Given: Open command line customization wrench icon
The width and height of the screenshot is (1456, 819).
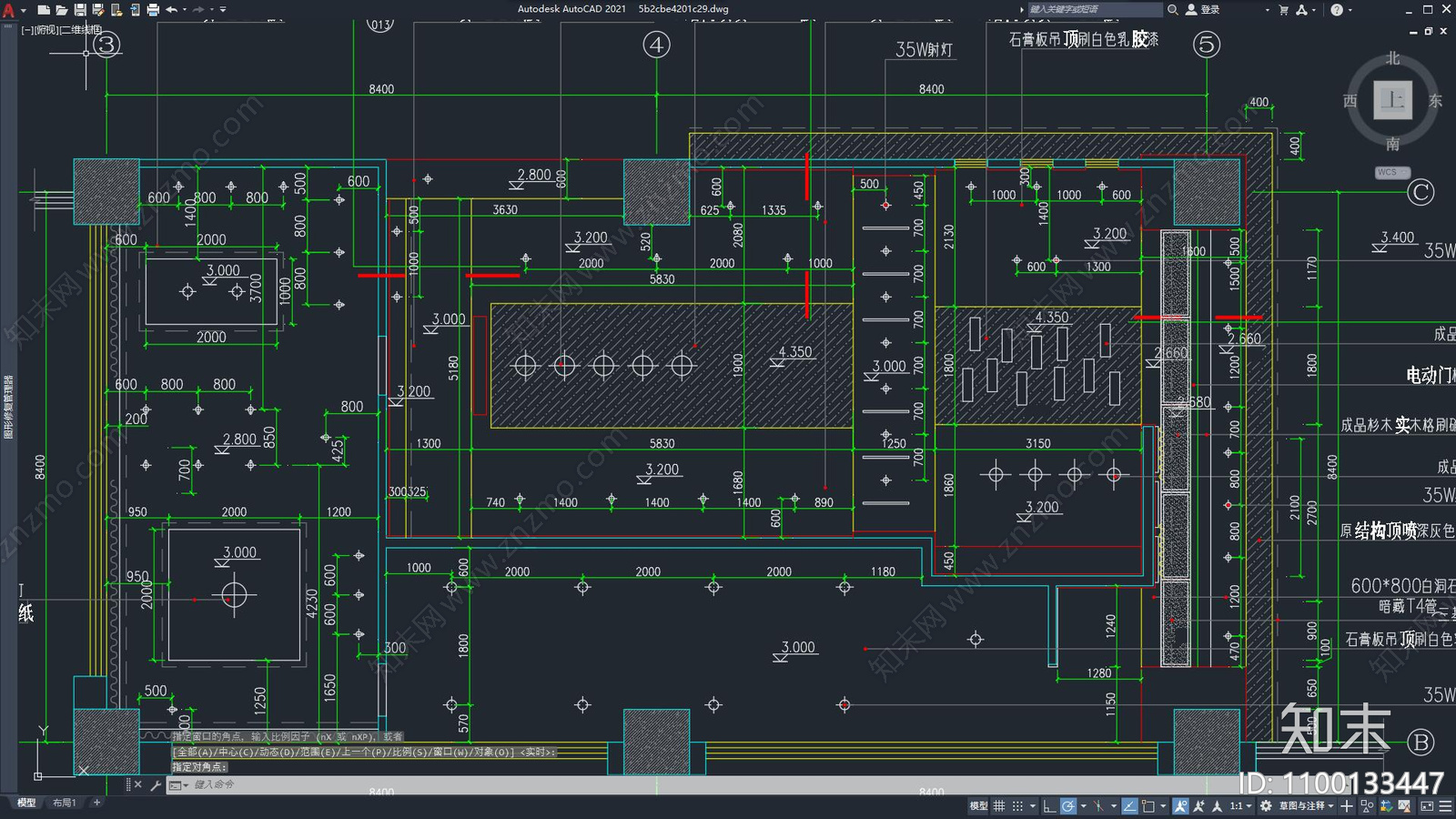Looking at the screenshot, I should pyautogui.click(x=155, y=784).
